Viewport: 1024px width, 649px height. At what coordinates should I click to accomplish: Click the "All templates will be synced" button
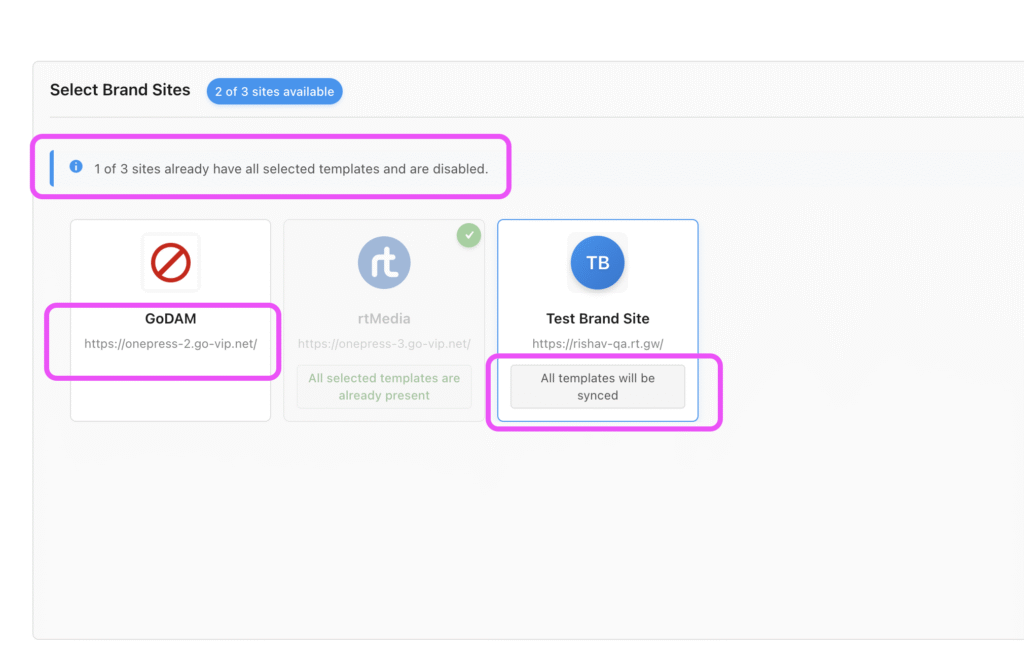tap(597, 387)
